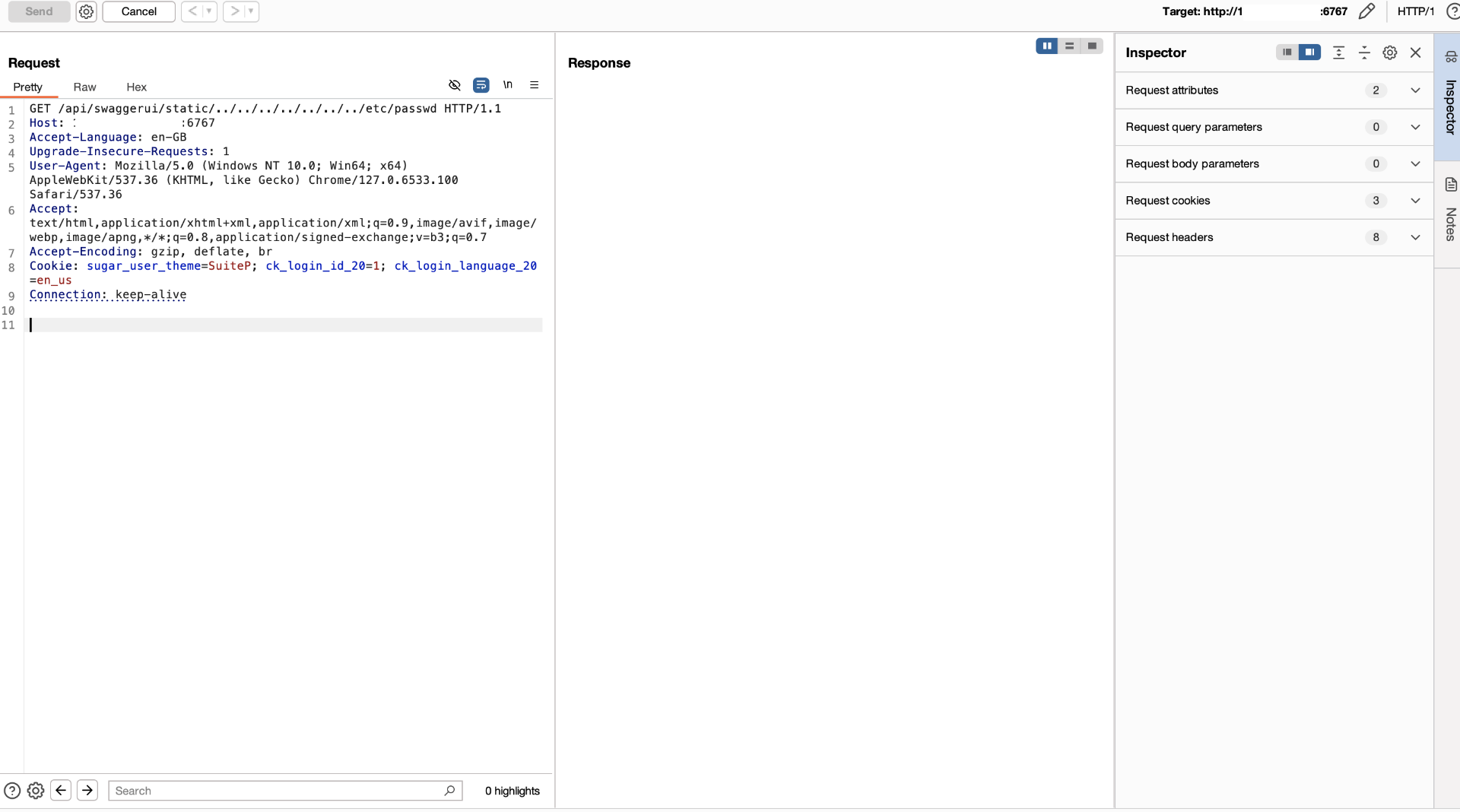Open the request editor hamburger menu
Viewport: 1460px width, 812px height.
[x=535, y=85]
